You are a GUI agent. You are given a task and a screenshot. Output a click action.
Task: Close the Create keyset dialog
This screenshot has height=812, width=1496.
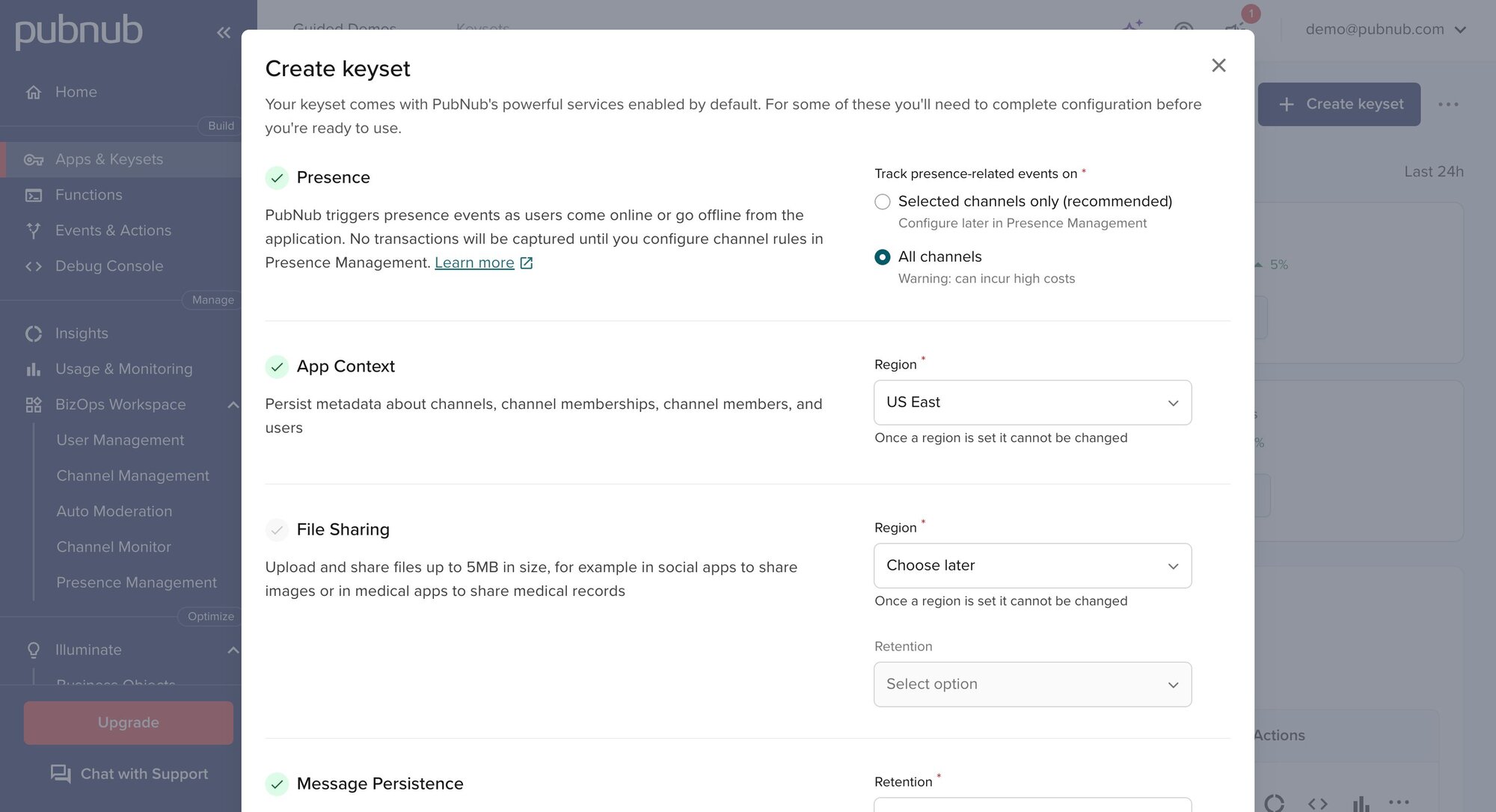pos(1218,66)
